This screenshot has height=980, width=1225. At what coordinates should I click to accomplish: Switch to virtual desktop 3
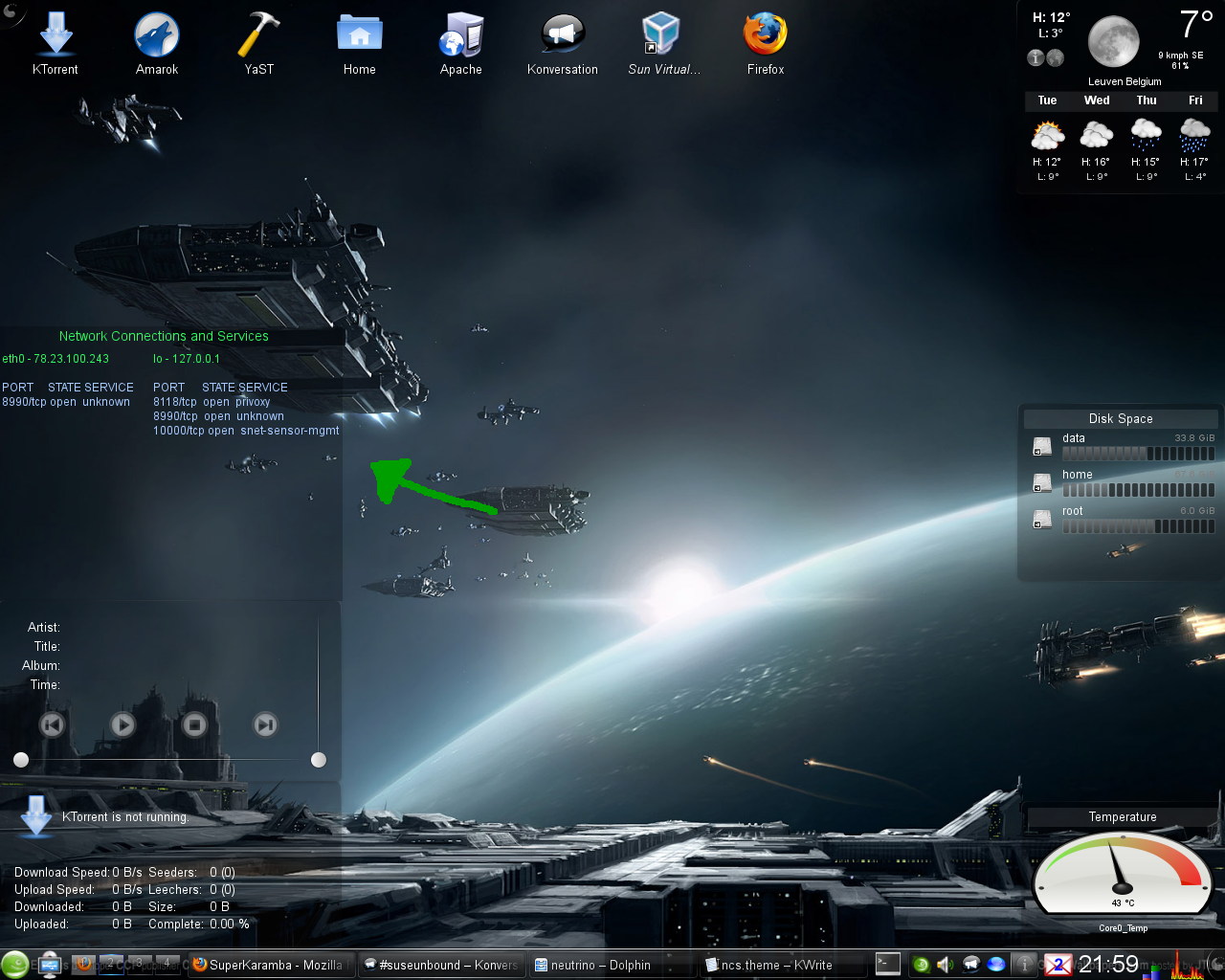(140, 964)
